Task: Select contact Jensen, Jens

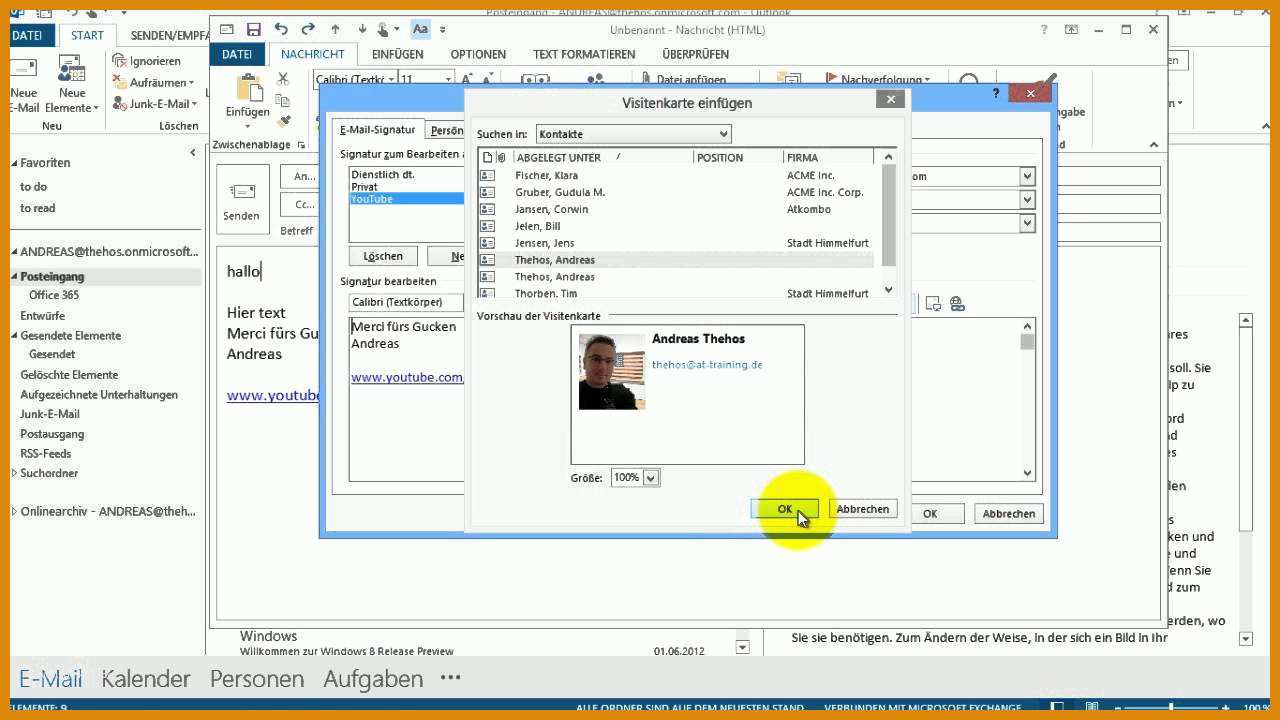Action: 545,243
